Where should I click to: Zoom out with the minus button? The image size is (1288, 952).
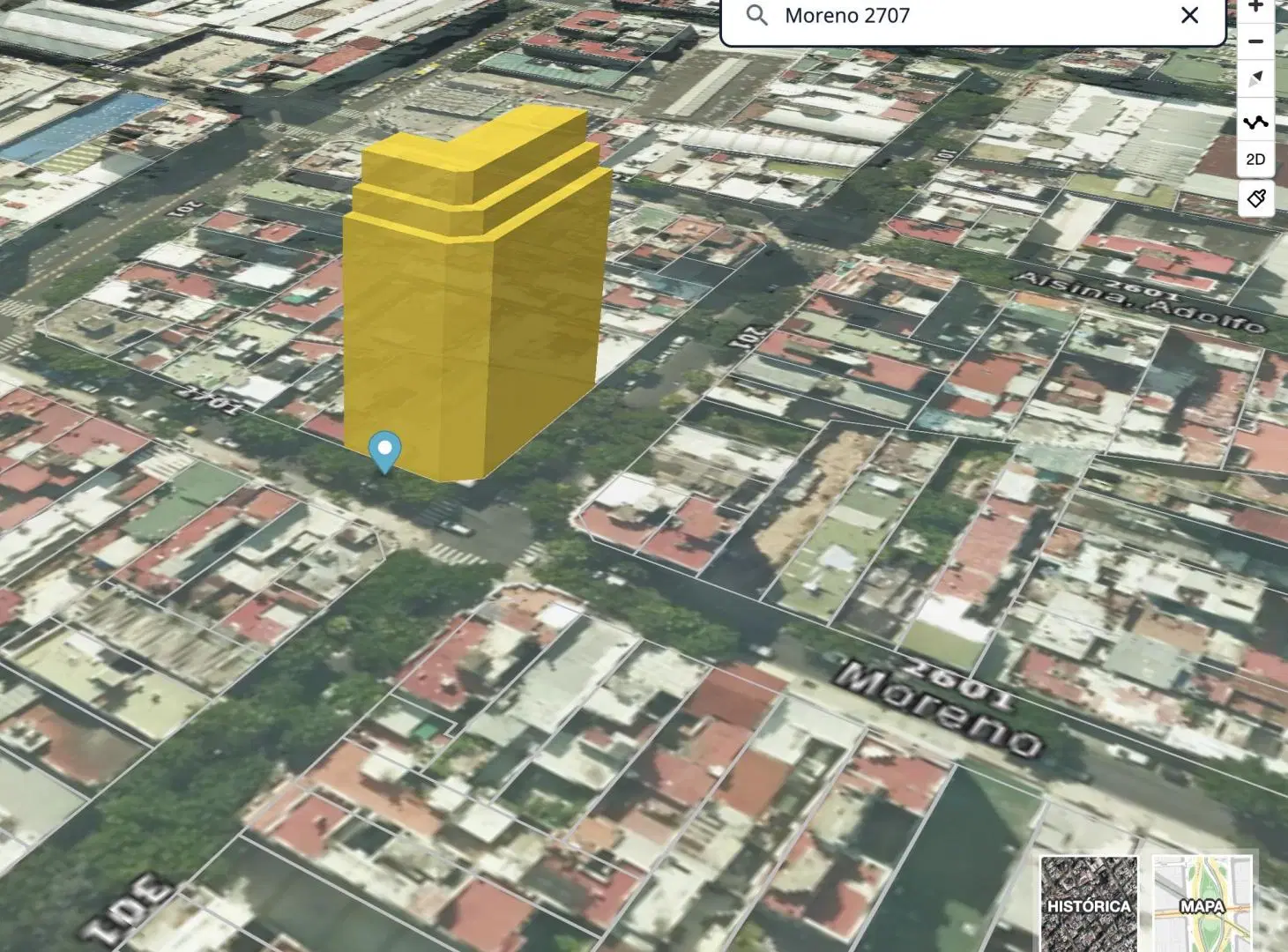pyautogui.click(x=1256, y=41)
